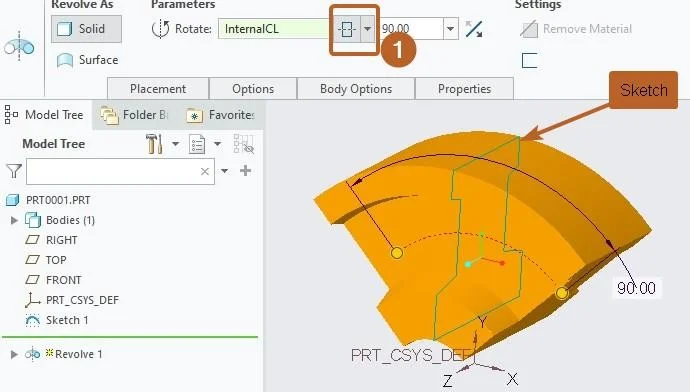The width and height of the screenshot is (690, 392).
Task: Click the Revolve tool icon at left
Action: coord(19,46)
